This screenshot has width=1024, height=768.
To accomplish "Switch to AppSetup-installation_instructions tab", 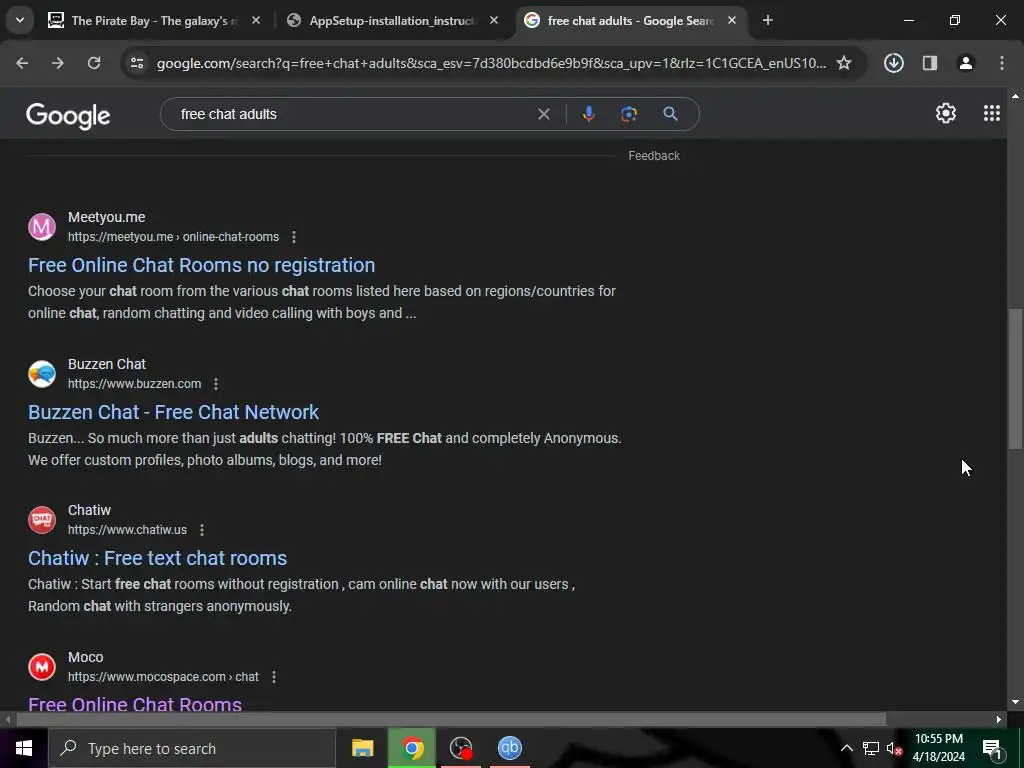I will click(392, 20).
